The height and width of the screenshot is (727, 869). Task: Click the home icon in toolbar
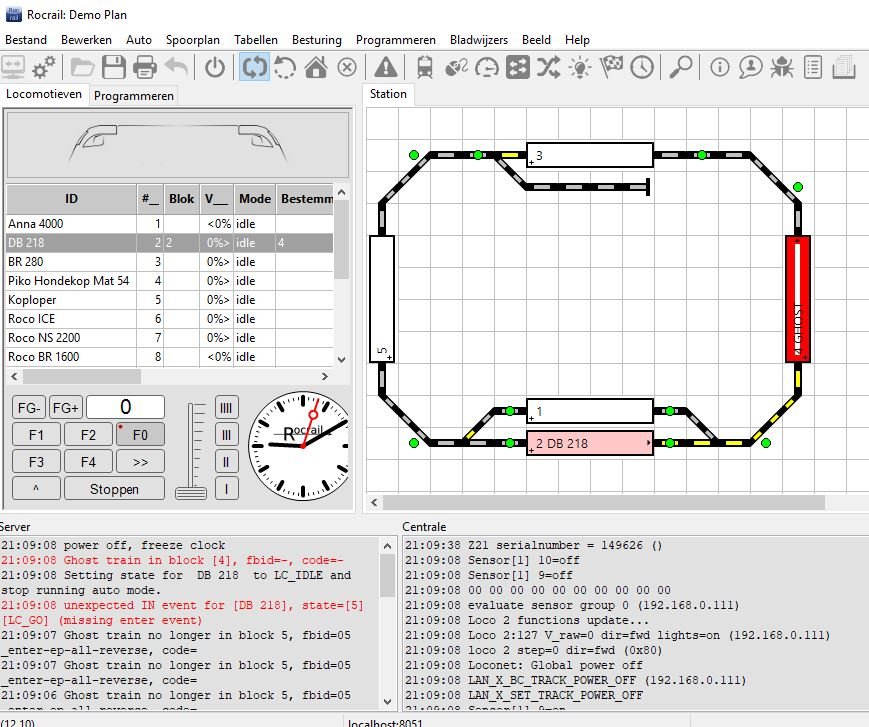pyautogui.click(x=316, y=68)
